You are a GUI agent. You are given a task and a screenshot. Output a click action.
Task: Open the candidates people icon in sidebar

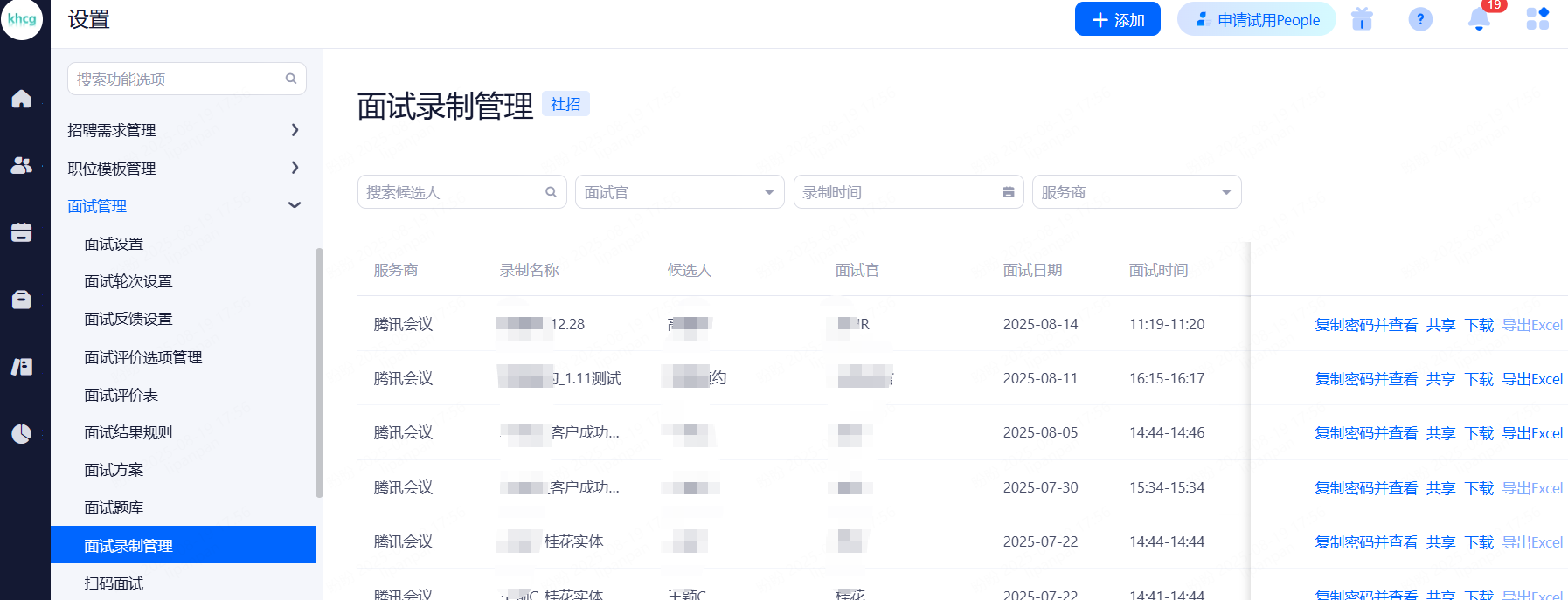pyautogui.click(x=22, y=165)
